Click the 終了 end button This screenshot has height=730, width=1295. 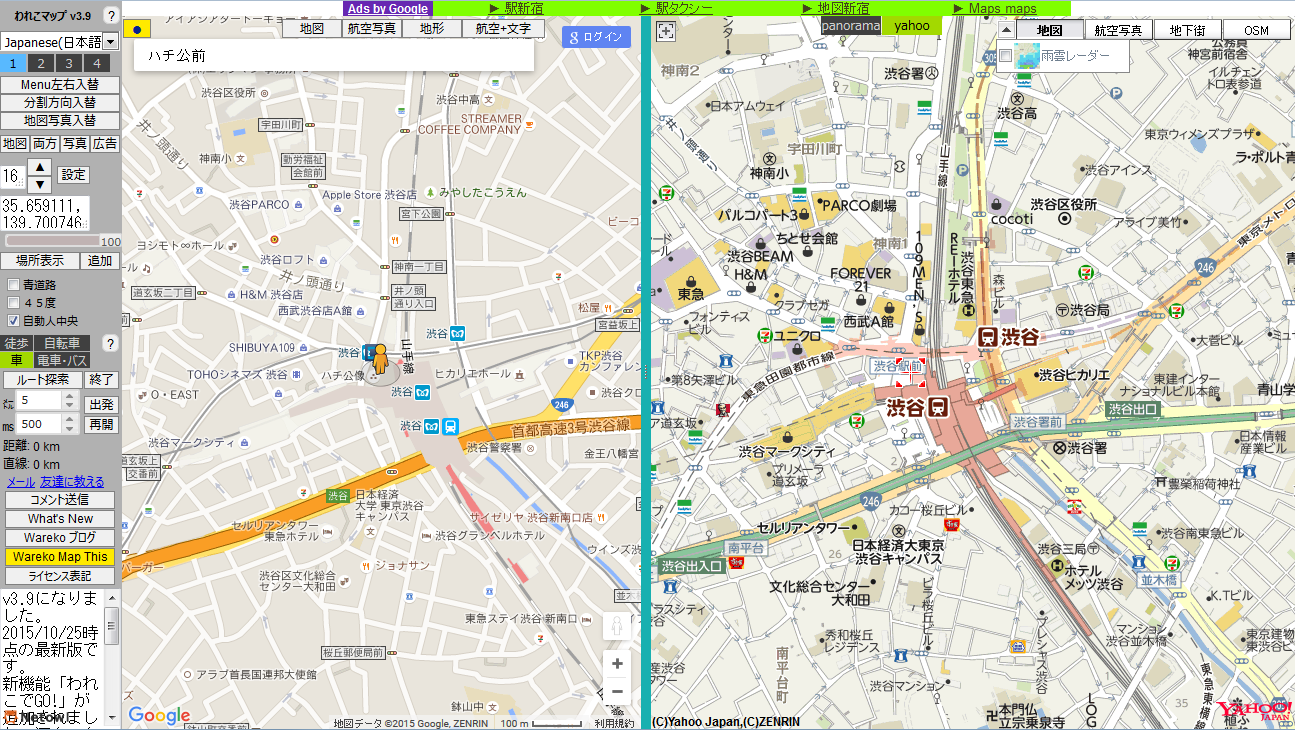101,380
